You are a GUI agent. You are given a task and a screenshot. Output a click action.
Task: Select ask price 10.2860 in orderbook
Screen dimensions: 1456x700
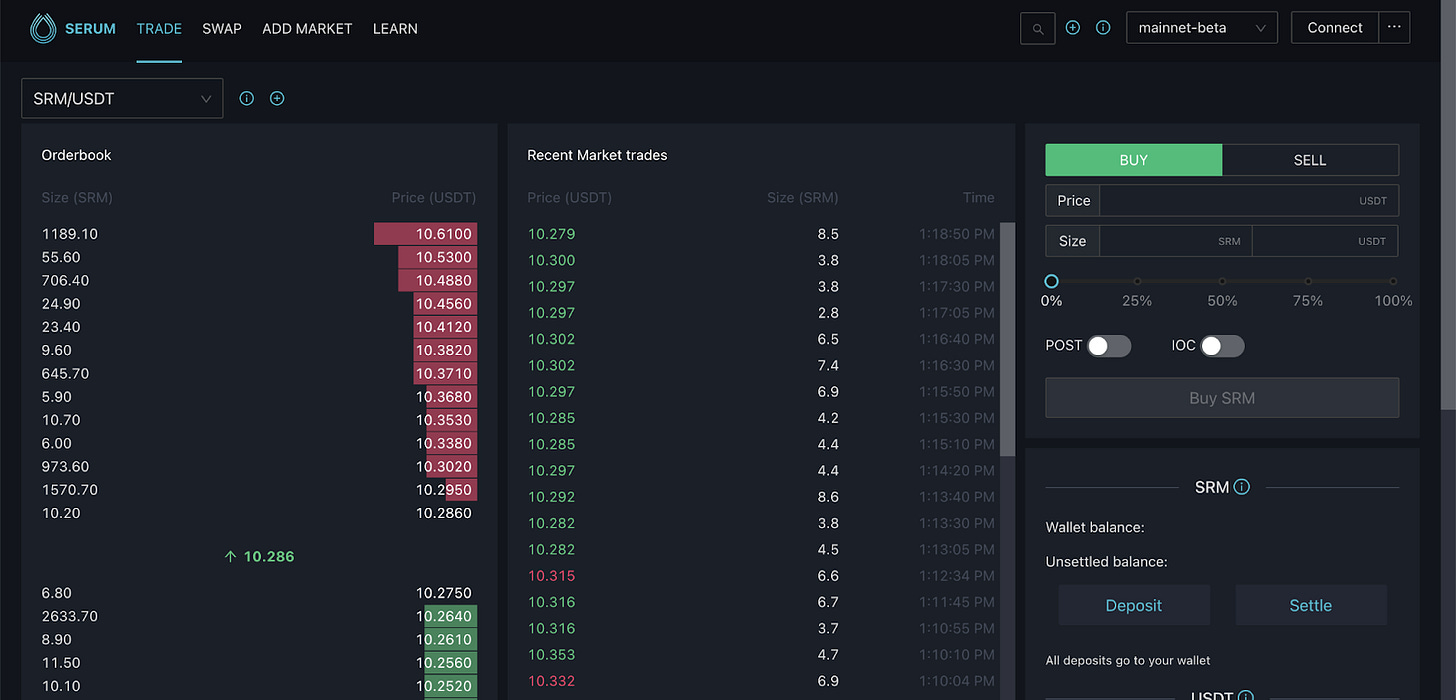[444, 513]
